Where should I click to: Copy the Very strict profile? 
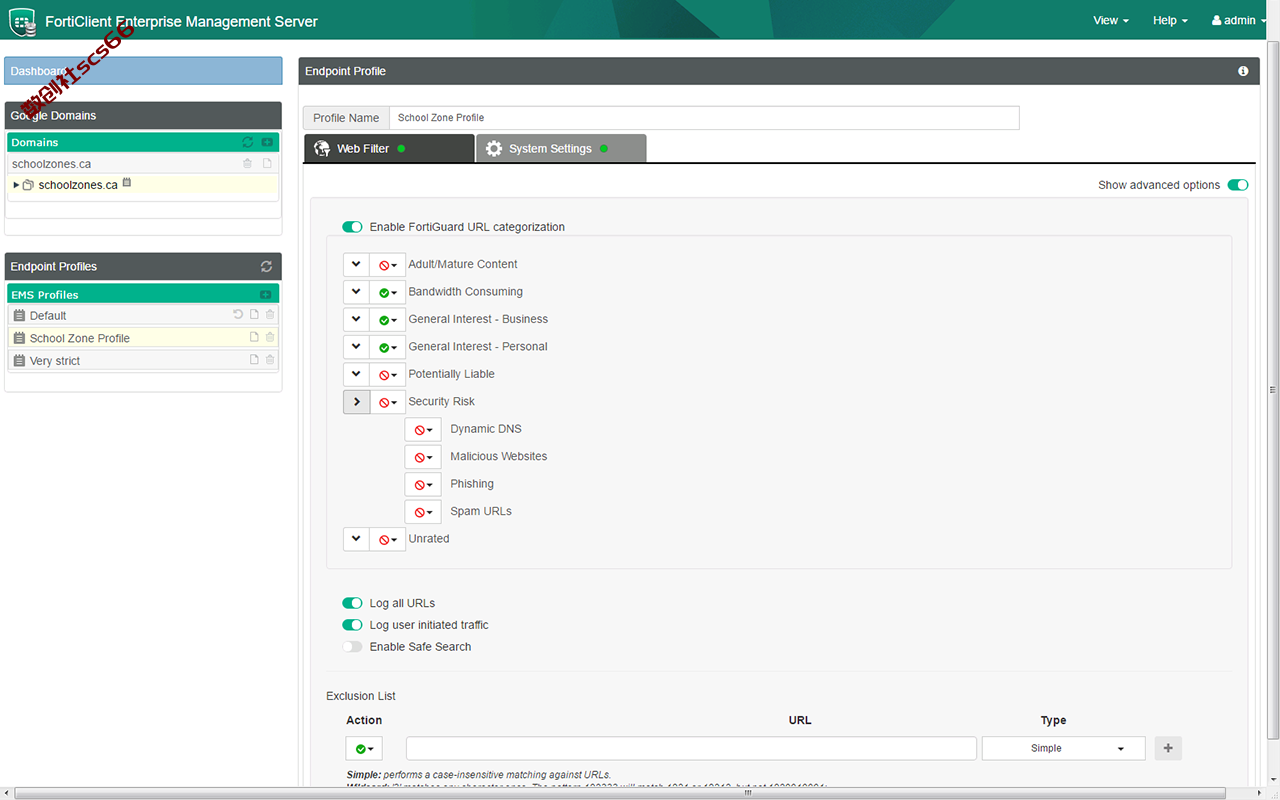click(x=254, y=360)
